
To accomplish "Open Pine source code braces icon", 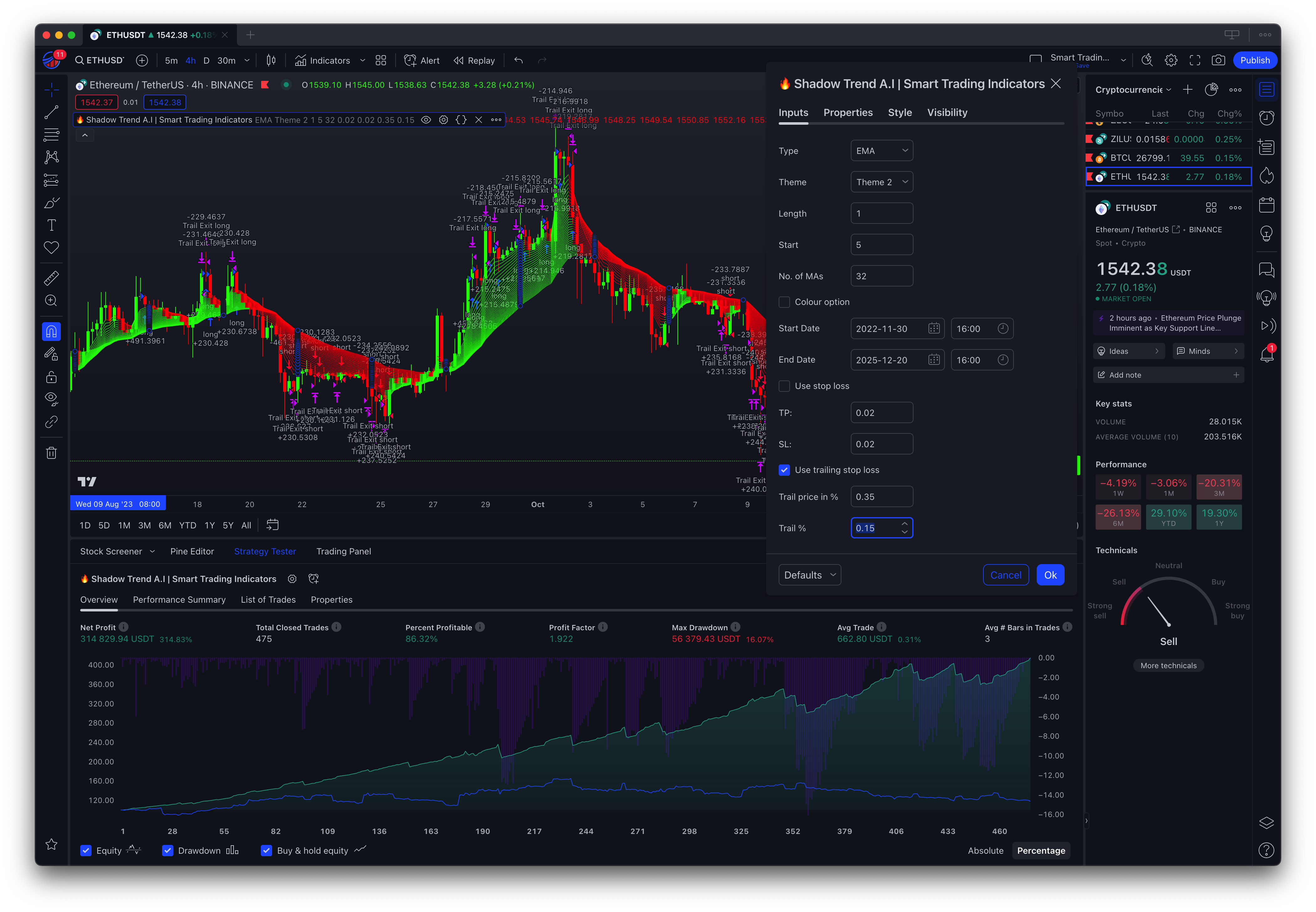I will coord(461,120).
